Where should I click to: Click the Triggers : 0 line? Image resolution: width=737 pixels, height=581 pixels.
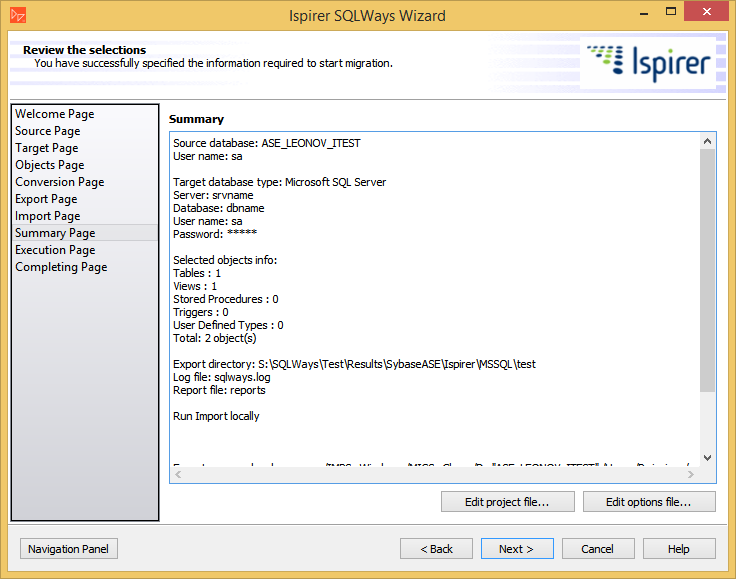(201, 312)
